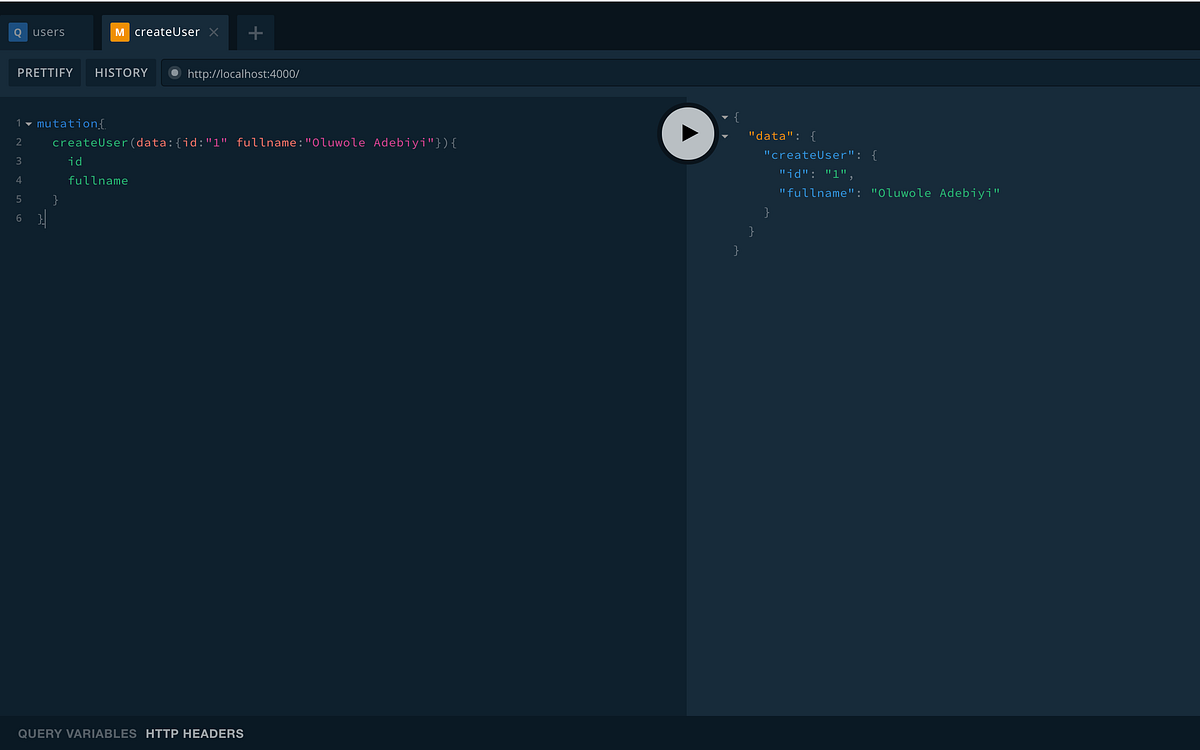Add a new tab with plus button
Screen dimensions: 1200x750
pos(255,33)
